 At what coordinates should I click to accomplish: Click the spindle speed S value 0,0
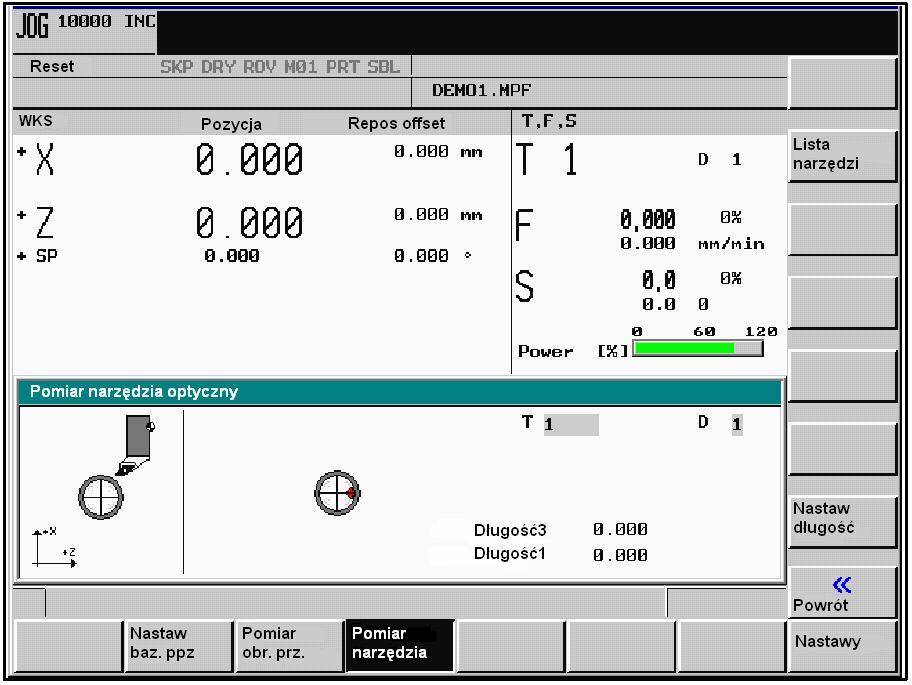point(658,280)
